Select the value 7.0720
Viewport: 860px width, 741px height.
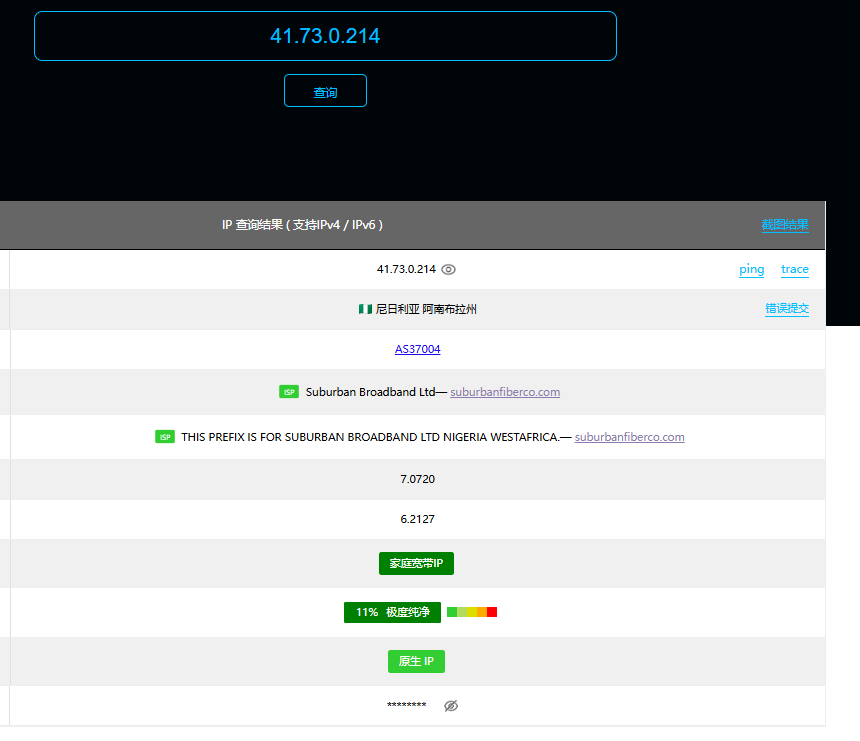coord(417,479)
